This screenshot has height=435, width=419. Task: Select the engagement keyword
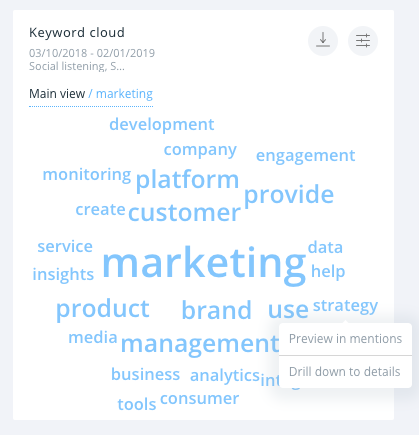click(305, 156)
